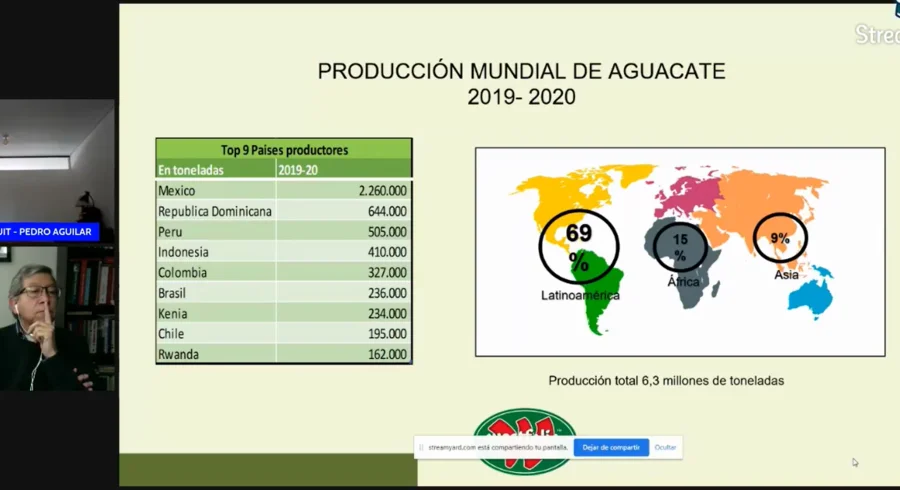Click the slide title 'PRODUCCIÓN MUNDIAL DE AGUACATE'
Screen dimensions: 900x490
coord(521,71)
